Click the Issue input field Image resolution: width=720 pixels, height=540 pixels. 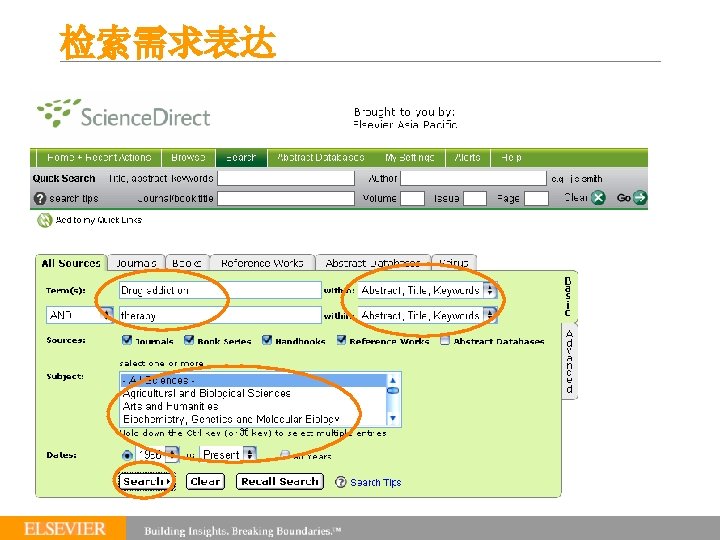[475, 198]
